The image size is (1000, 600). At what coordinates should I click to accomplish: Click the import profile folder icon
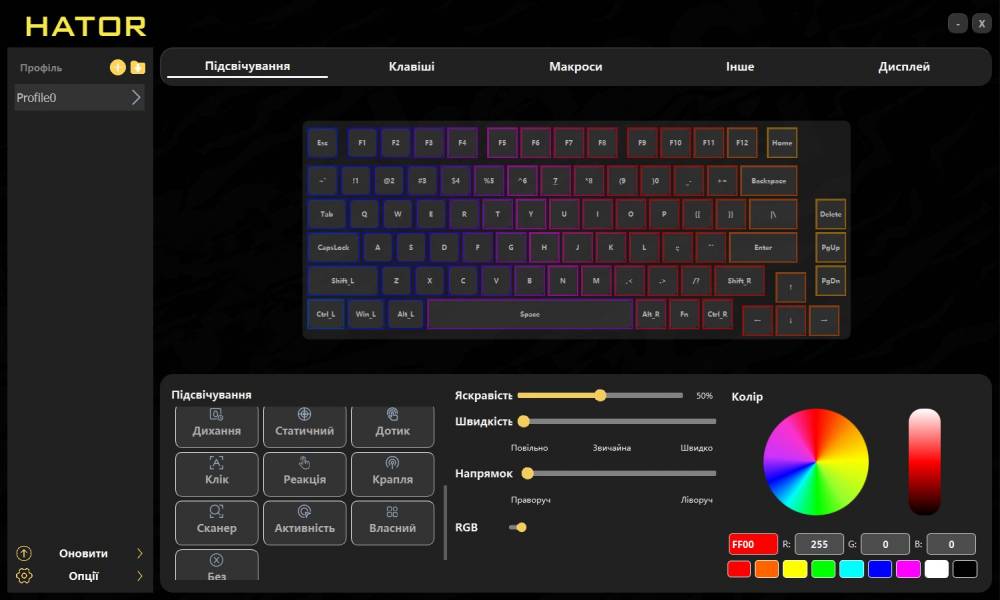(x=138, y=68)
